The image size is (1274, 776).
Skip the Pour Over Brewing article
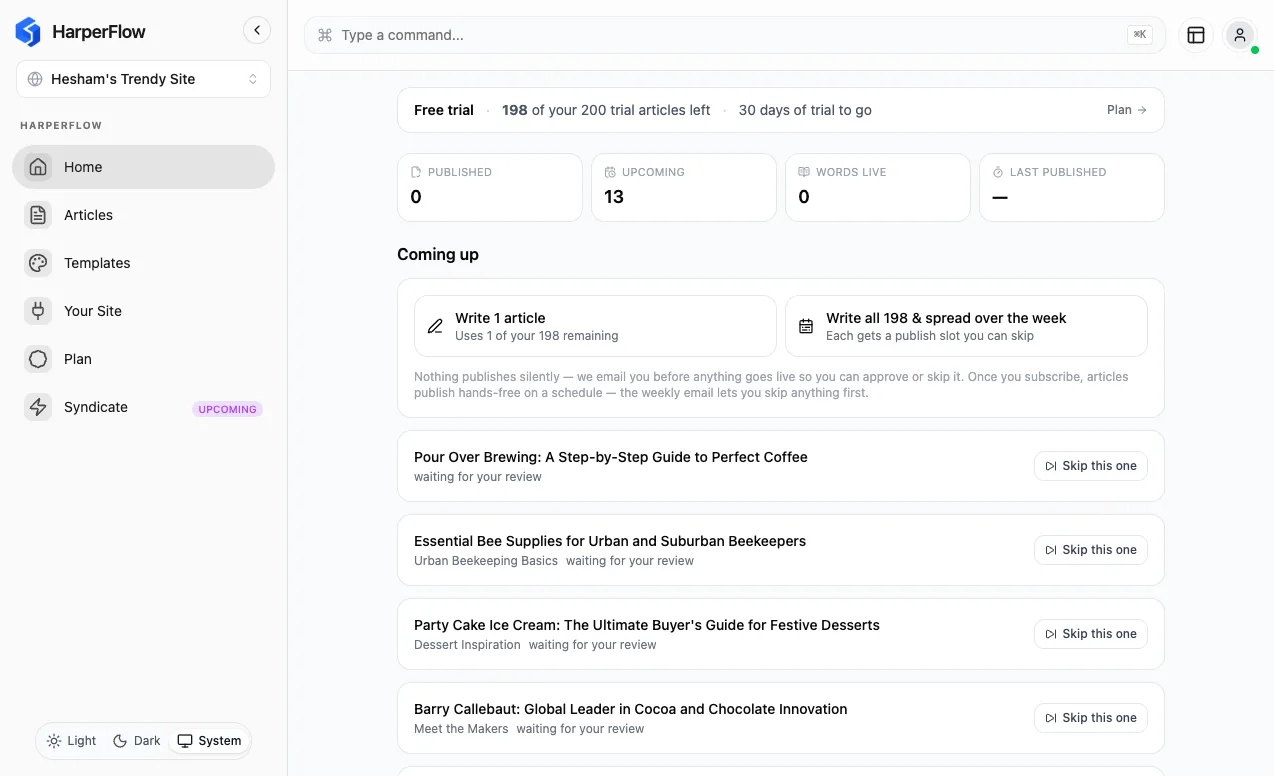coord(1091,466)
